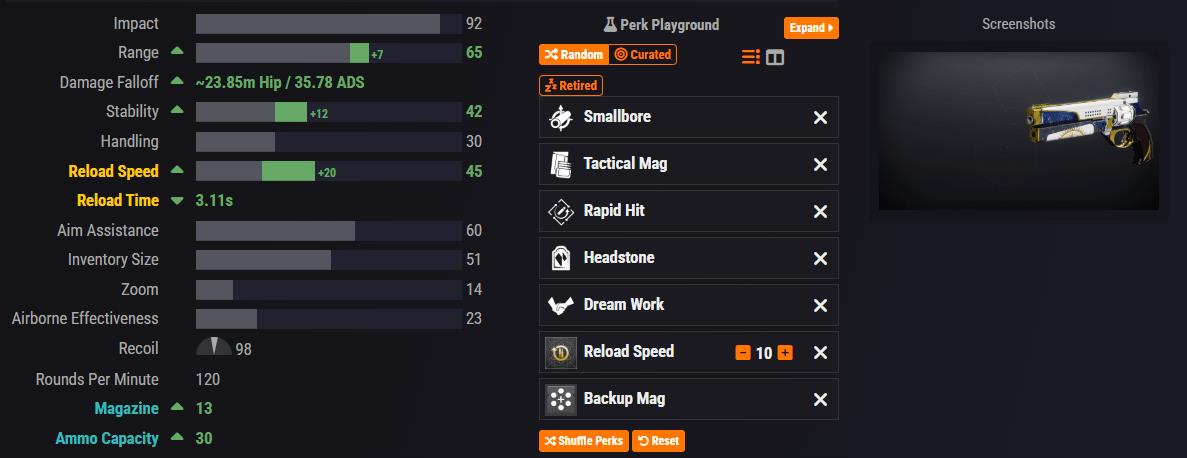The image size is (1187, 458).
Task: Switch to list view layout icon
Action: (x=751, y=57)
